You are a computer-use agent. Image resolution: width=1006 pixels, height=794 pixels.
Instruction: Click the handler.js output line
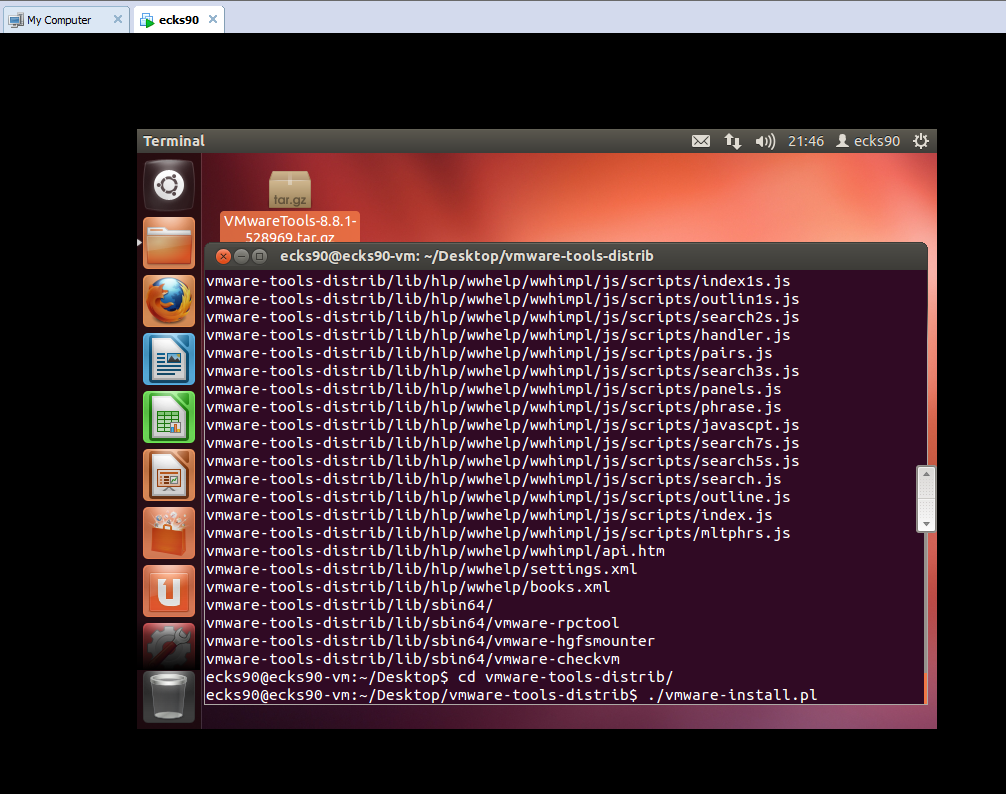(x=498, y=336)
